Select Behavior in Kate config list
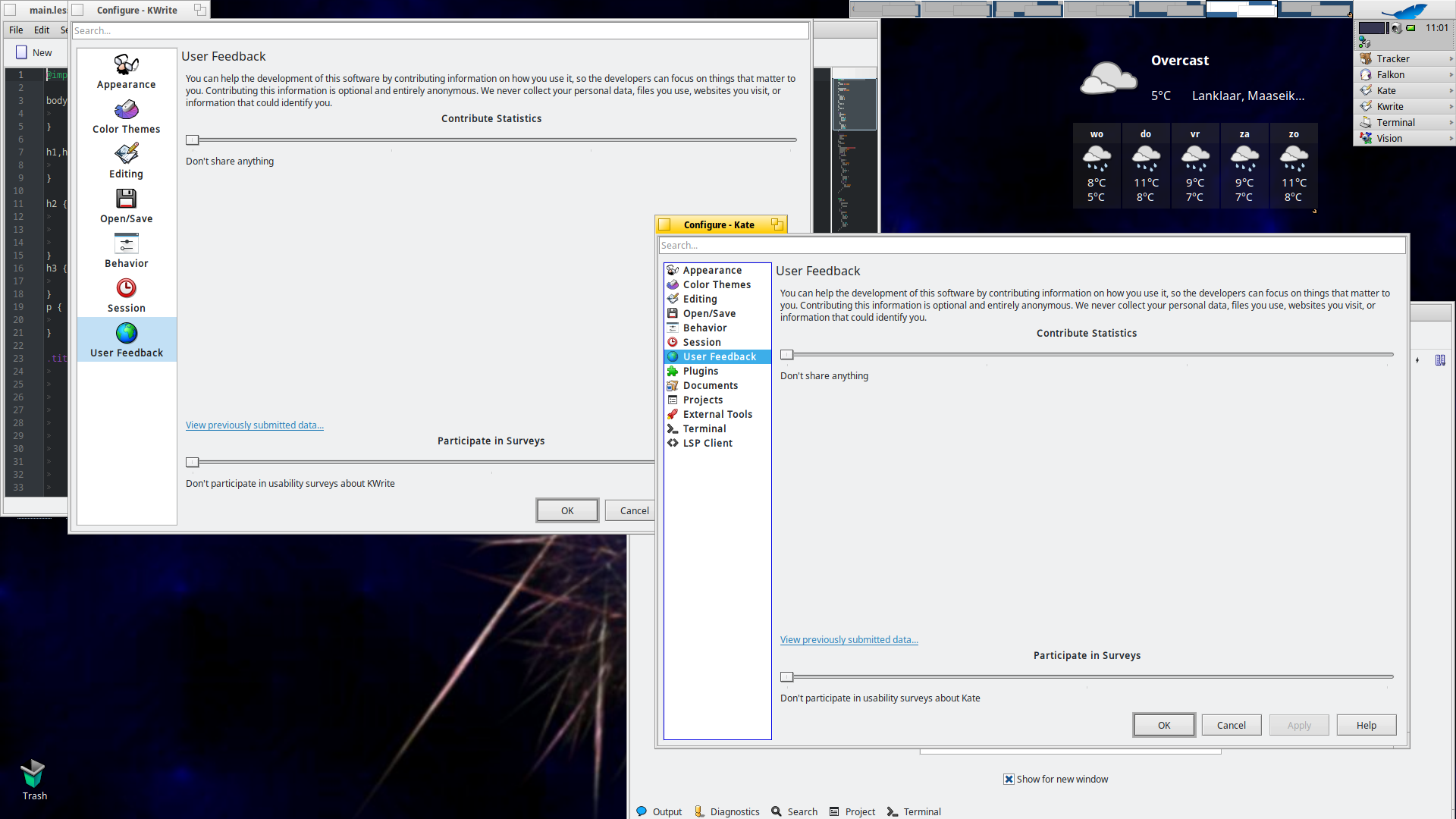The image size is (1456, 819). tap(717, 328)
